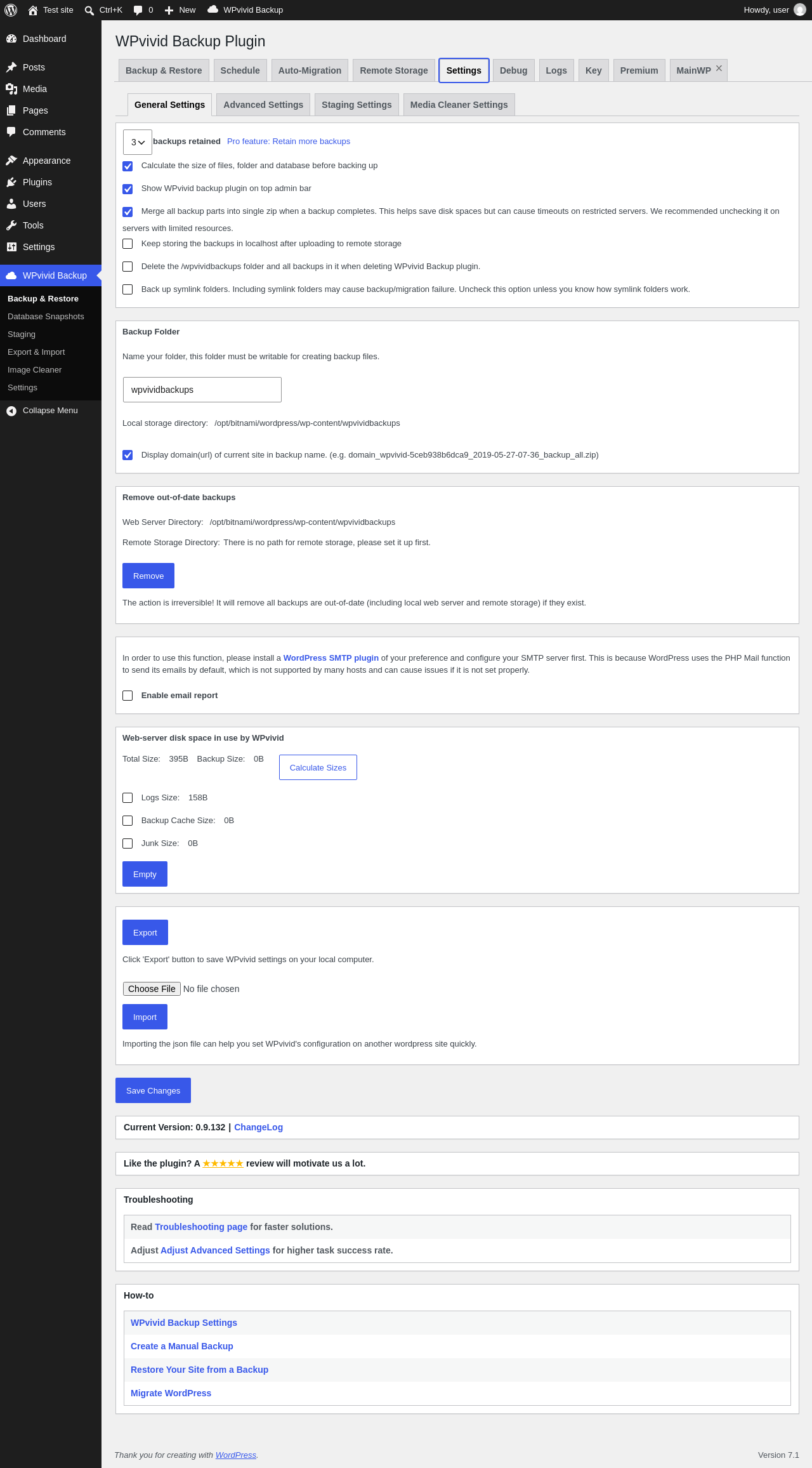The image size is (812, 1468).
Task: Open the Remote Storage tab
Action: (394, 70)
